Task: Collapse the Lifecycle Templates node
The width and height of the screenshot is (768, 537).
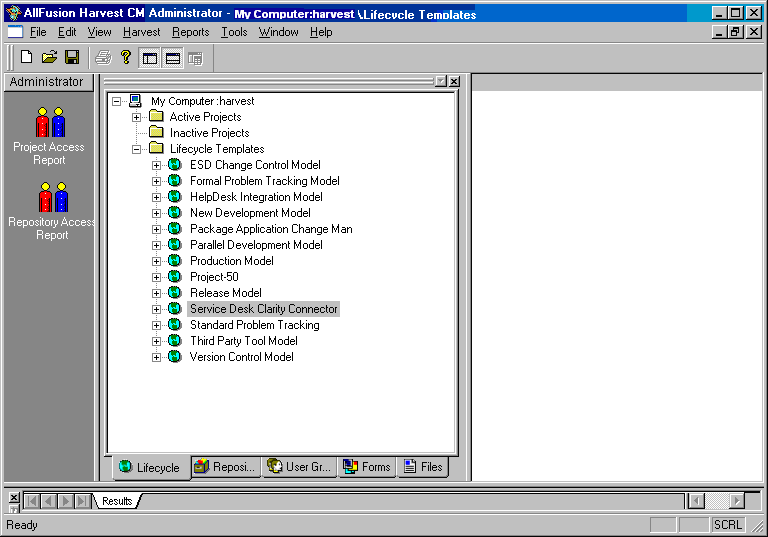Action: tap(137, 149)
